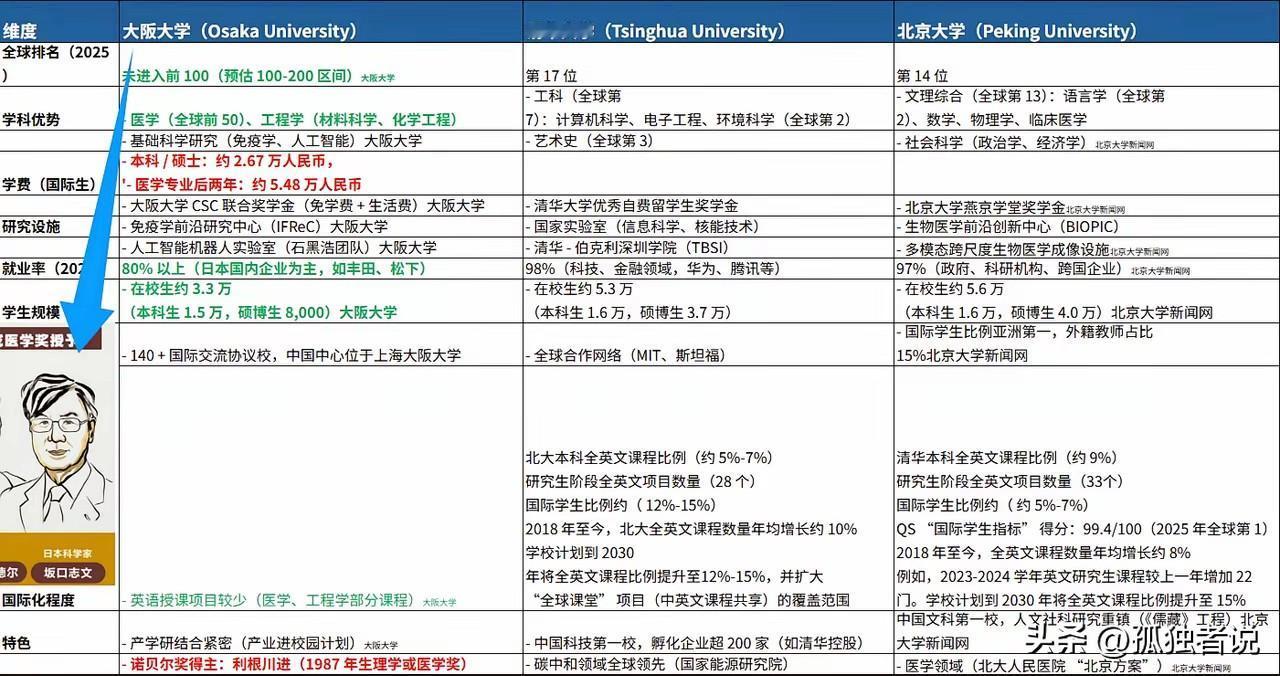The height and width of the screenshot is (676, 1280).
Task: Click '清华 - 伯克利深圳学院（TBSI）' cell
Action: pyautogui.click(x=633, y=247)
